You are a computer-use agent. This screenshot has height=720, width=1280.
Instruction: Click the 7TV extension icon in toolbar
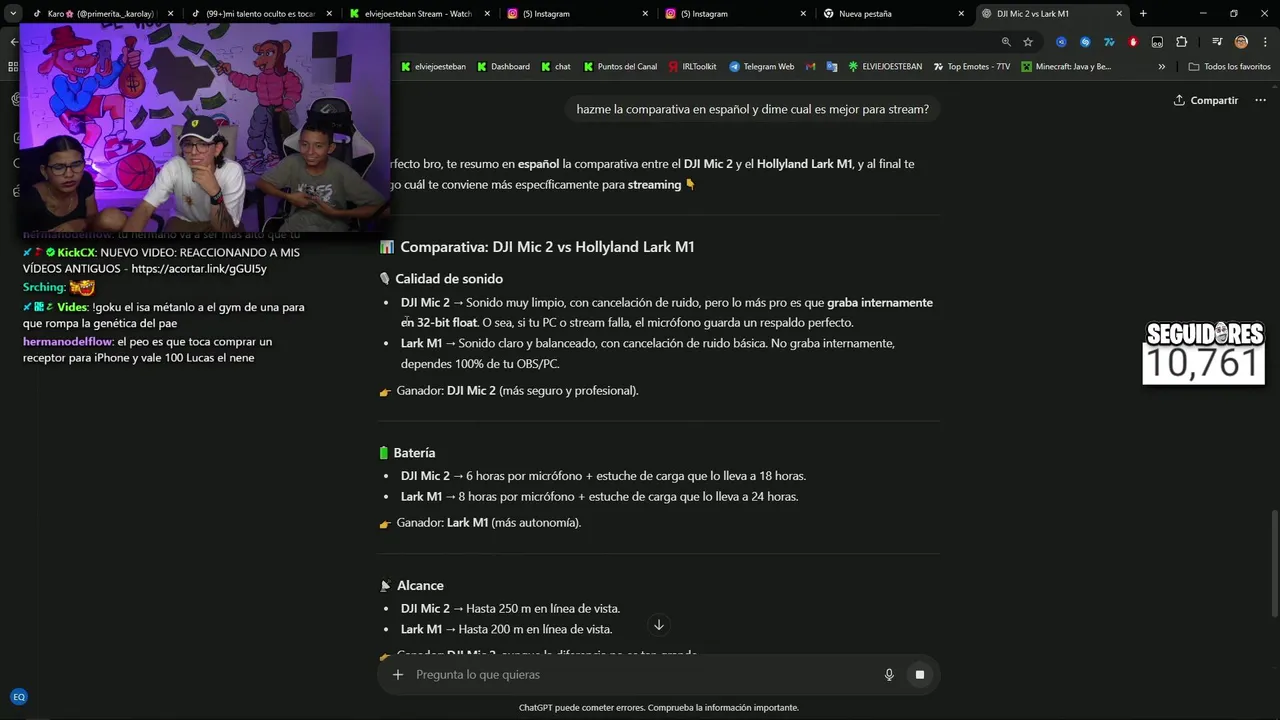[x=1109, y=42]
